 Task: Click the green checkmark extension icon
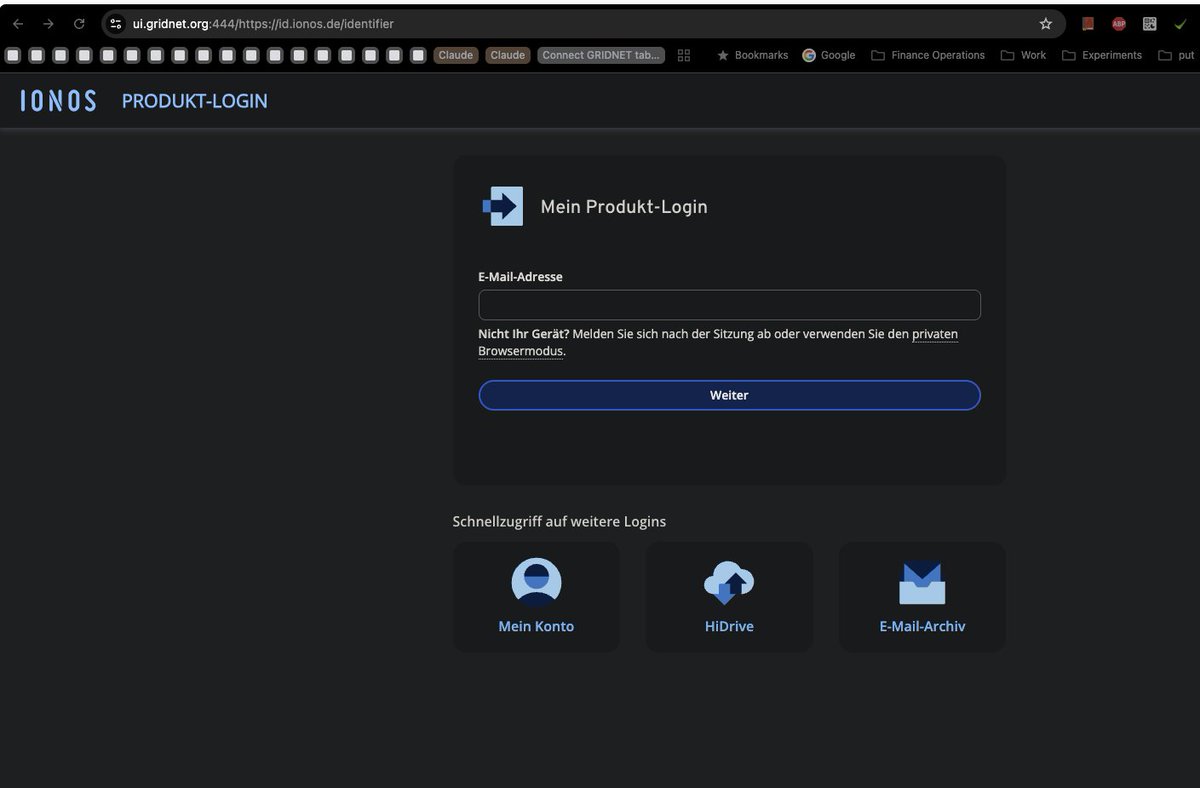(x=1180, y=24)
